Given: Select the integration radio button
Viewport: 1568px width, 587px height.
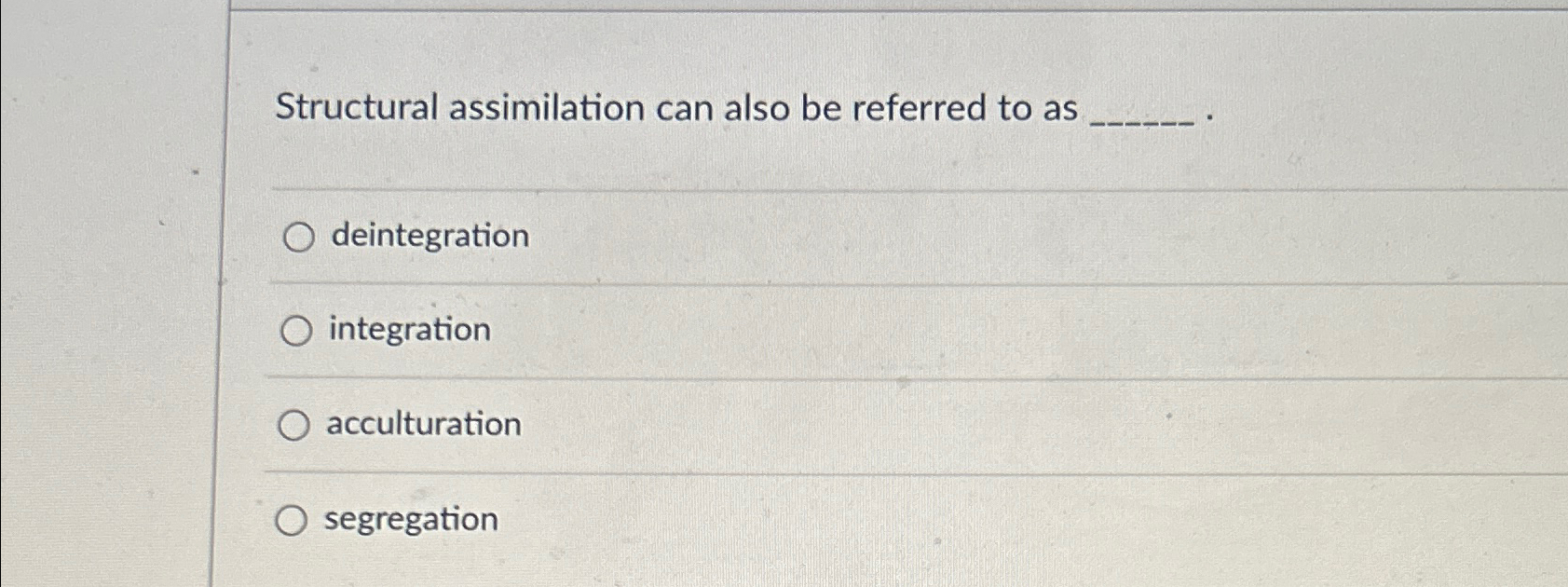Looking at the screenshot, I should pyautogui.click(x=296, y=331).
